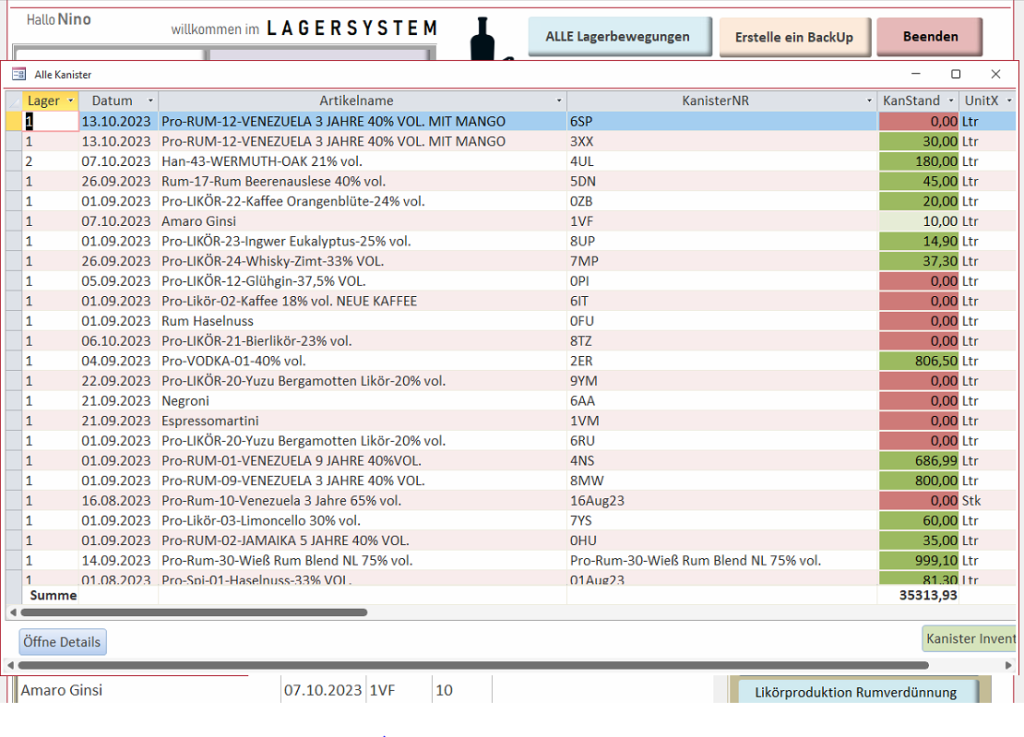Click Amaro Ginsi cell in datasheet
This screenshot has height=737, width=1024.
[x=362, y=221]
